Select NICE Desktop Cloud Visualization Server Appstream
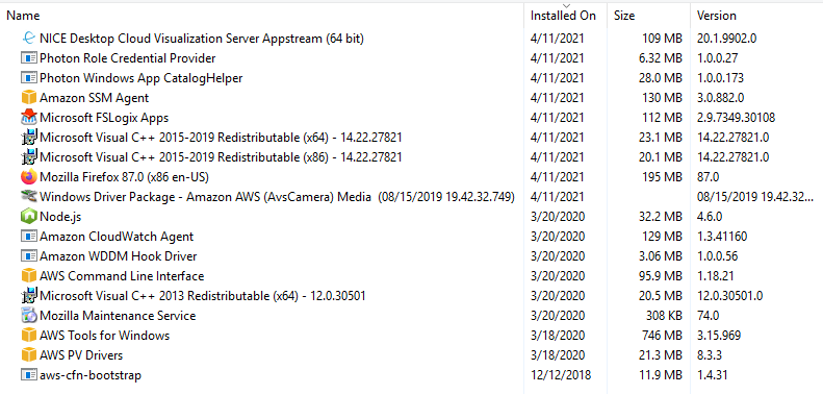The height and width of the screenshot is (395, 824). 202,38
